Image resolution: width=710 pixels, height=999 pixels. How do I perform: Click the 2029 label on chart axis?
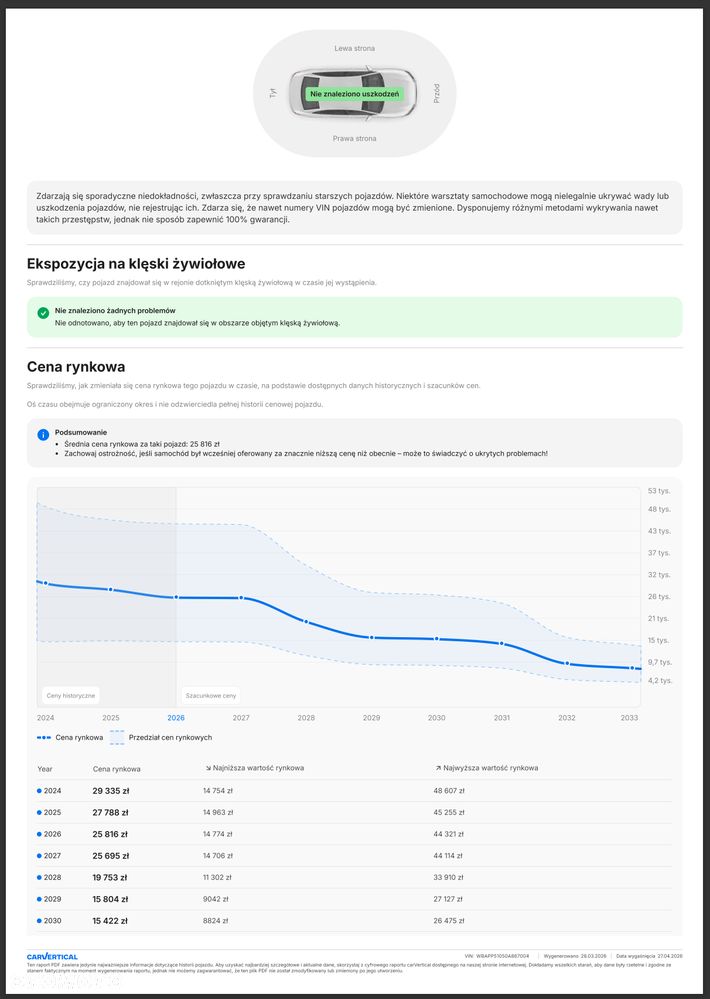click(x=371, y=718)
